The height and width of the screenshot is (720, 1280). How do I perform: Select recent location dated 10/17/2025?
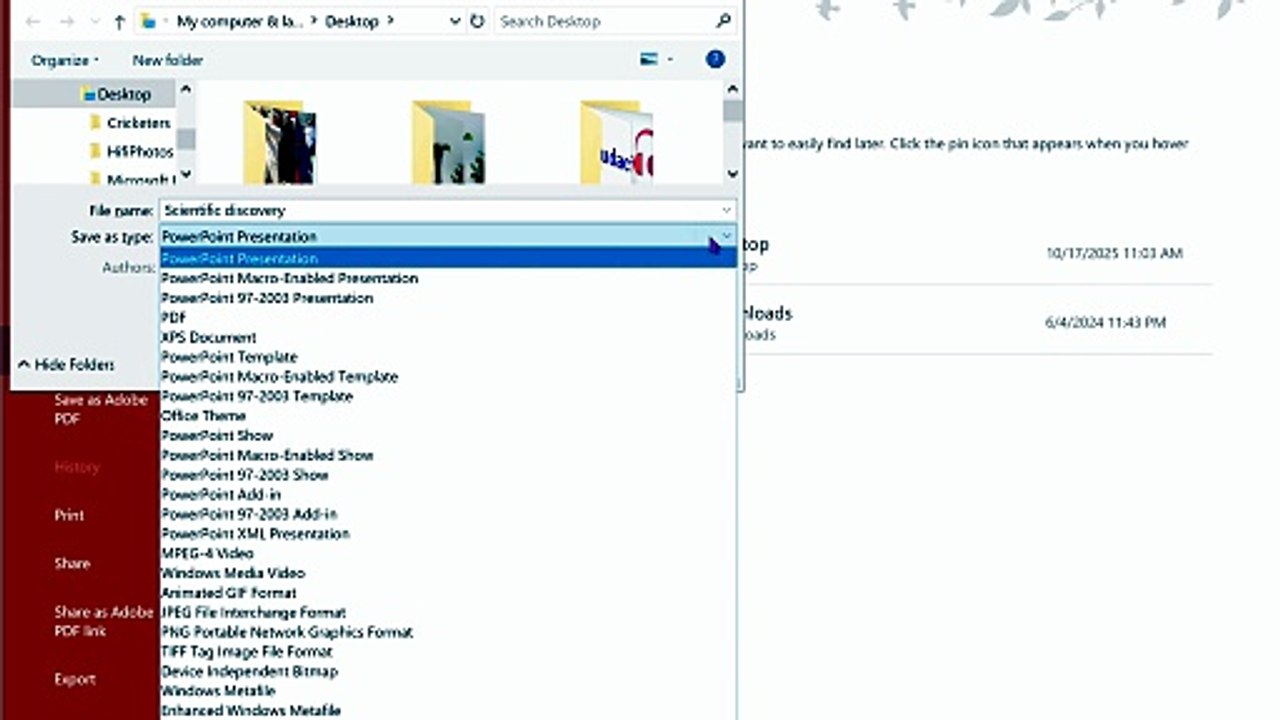[x=976, y=254]
